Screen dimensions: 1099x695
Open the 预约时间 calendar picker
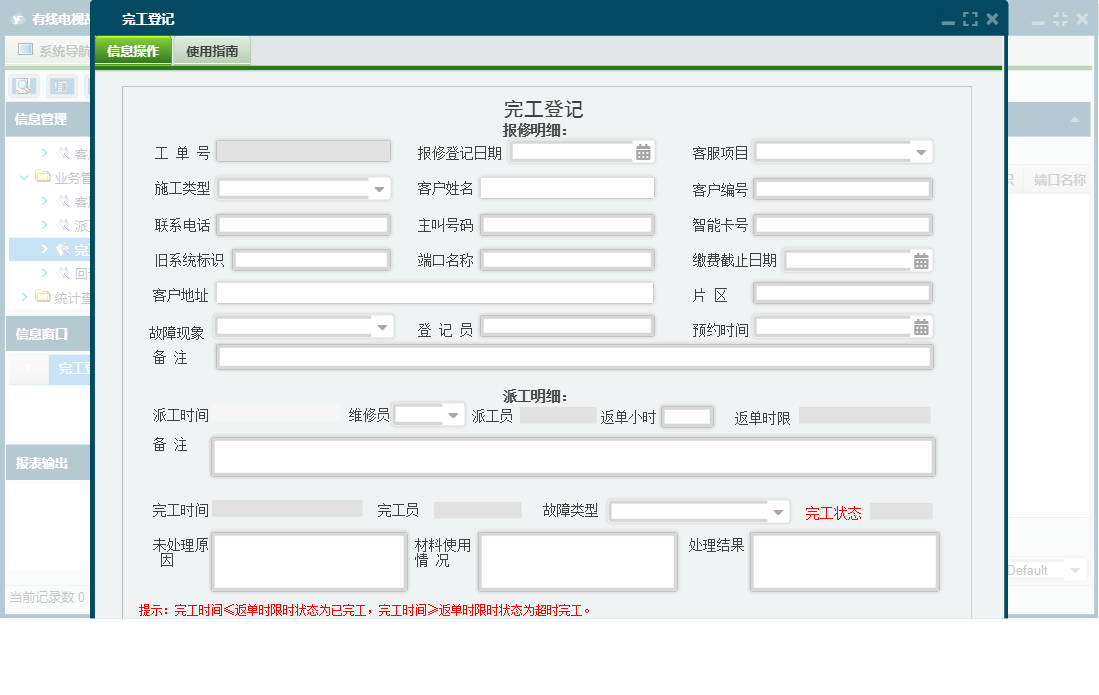tap(920, 325)
